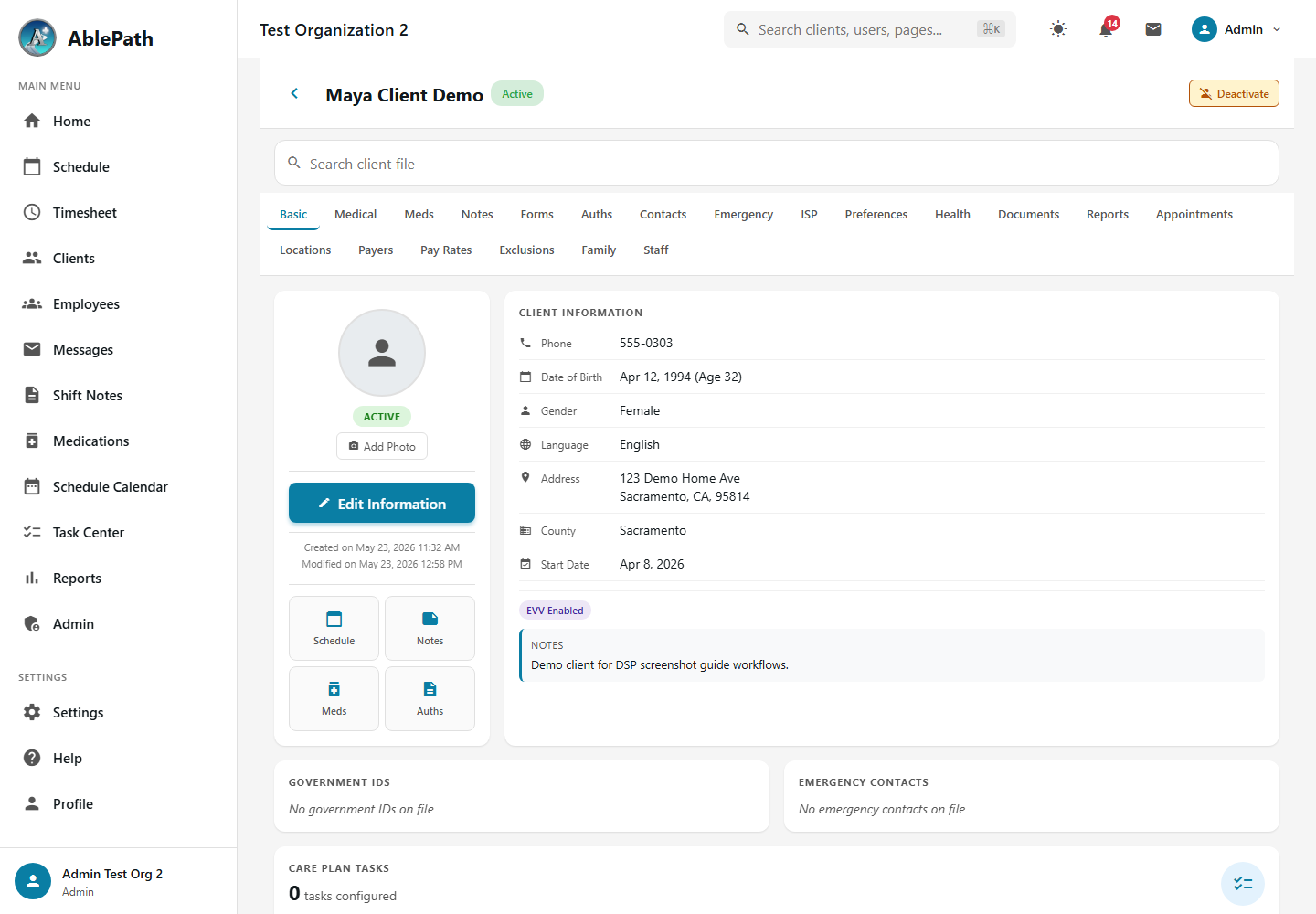The width and height of the screenshot is (1316, 914).
Task: Open Task Center in the sidebar
Action: [118, 532]
